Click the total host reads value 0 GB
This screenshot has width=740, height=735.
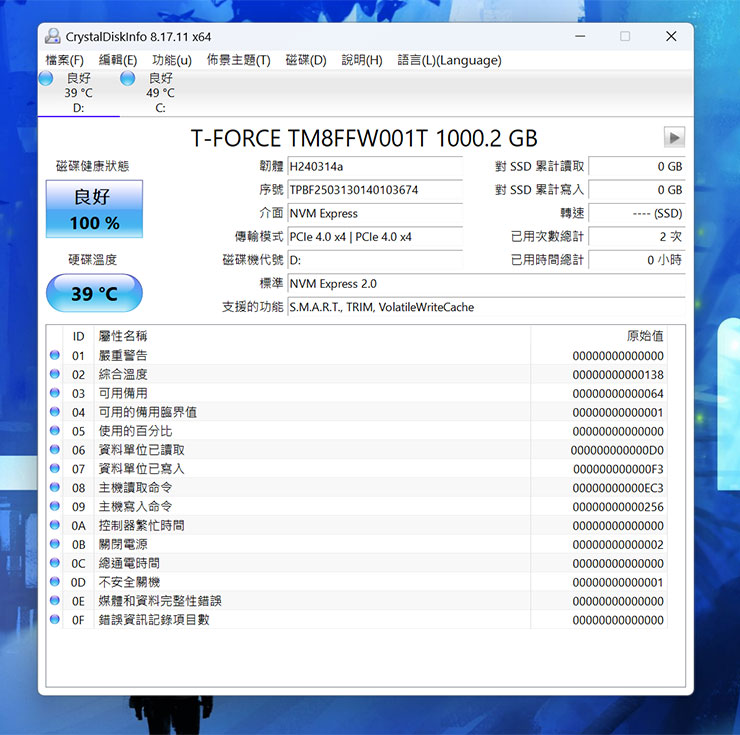(x=637, y=167)
